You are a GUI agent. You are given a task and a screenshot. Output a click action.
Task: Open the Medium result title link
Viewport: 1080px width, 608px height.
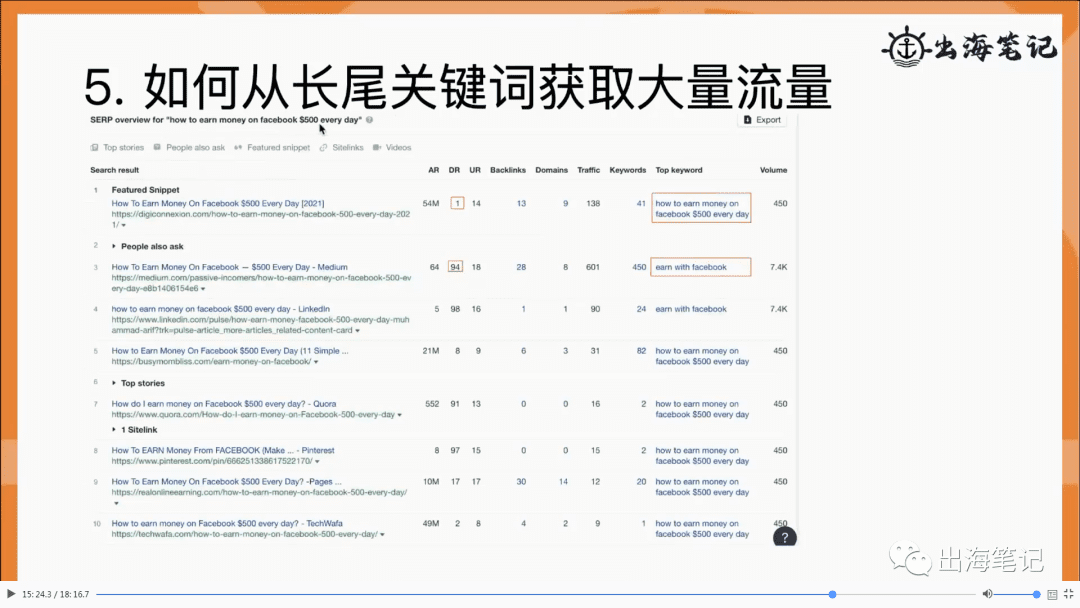(229, 267)
